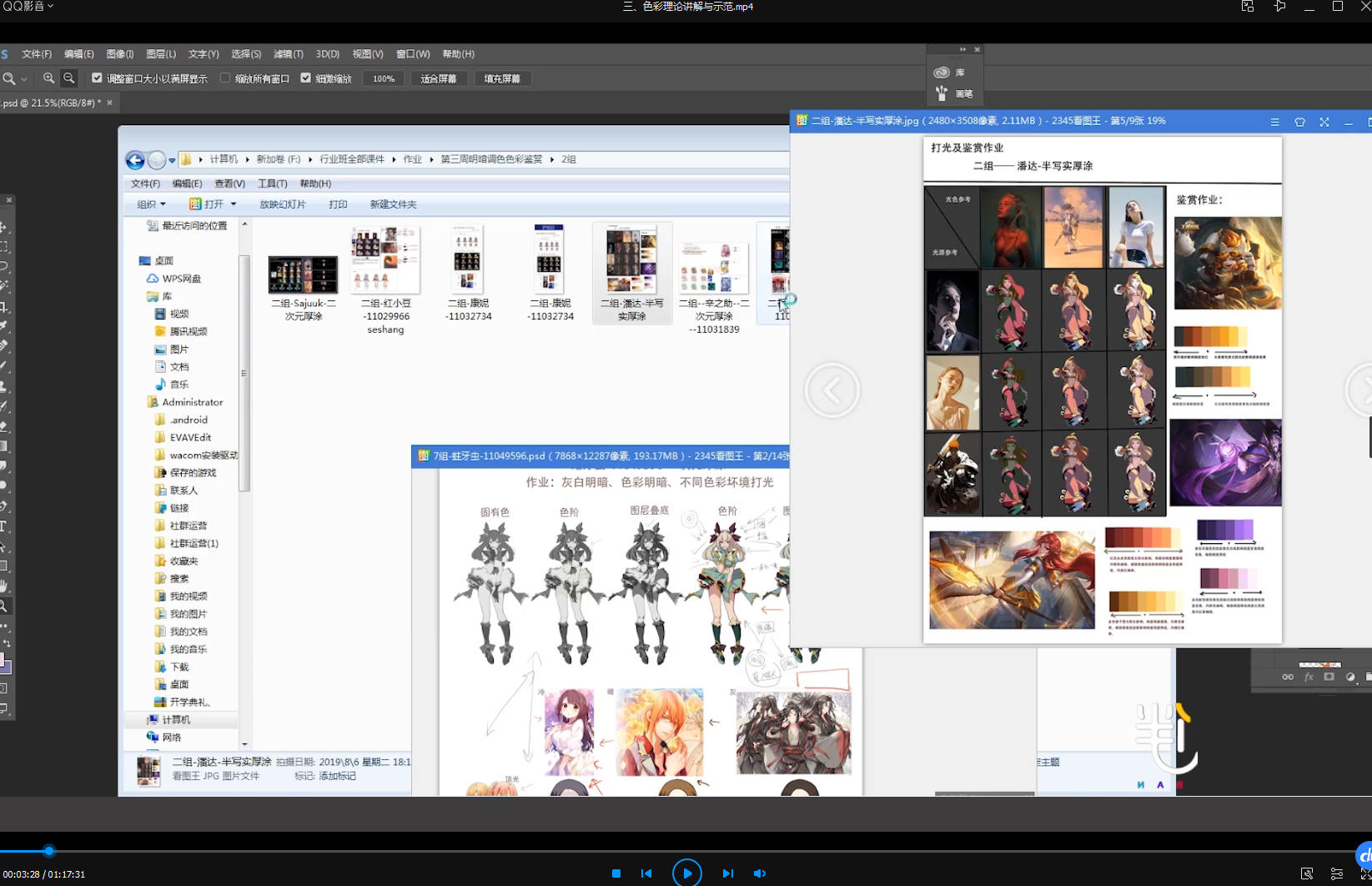Image resolution: width=1372 pixels, height=886 pixels.
Task: Click the zoom in magnifier icon
Action: click(49, 78)
